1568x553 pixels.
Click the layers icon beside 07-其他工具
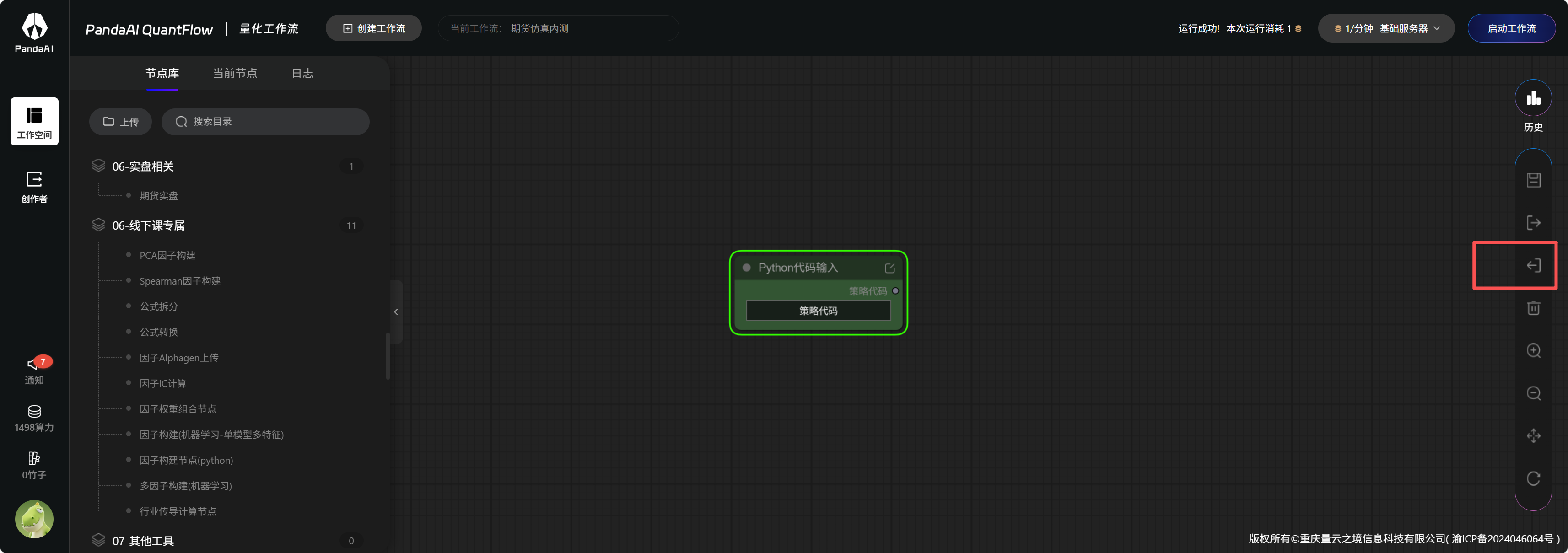point(99,540)
